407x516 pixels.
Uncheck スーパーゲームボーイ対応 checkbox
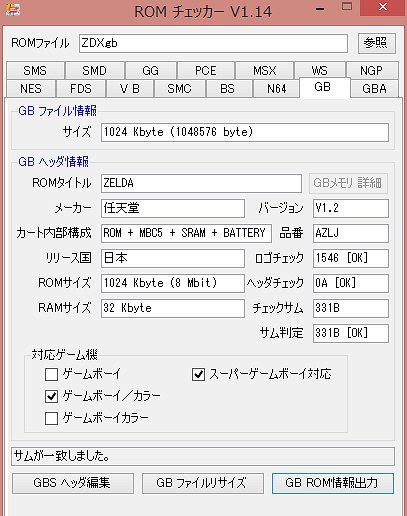[x=198, y=374]
